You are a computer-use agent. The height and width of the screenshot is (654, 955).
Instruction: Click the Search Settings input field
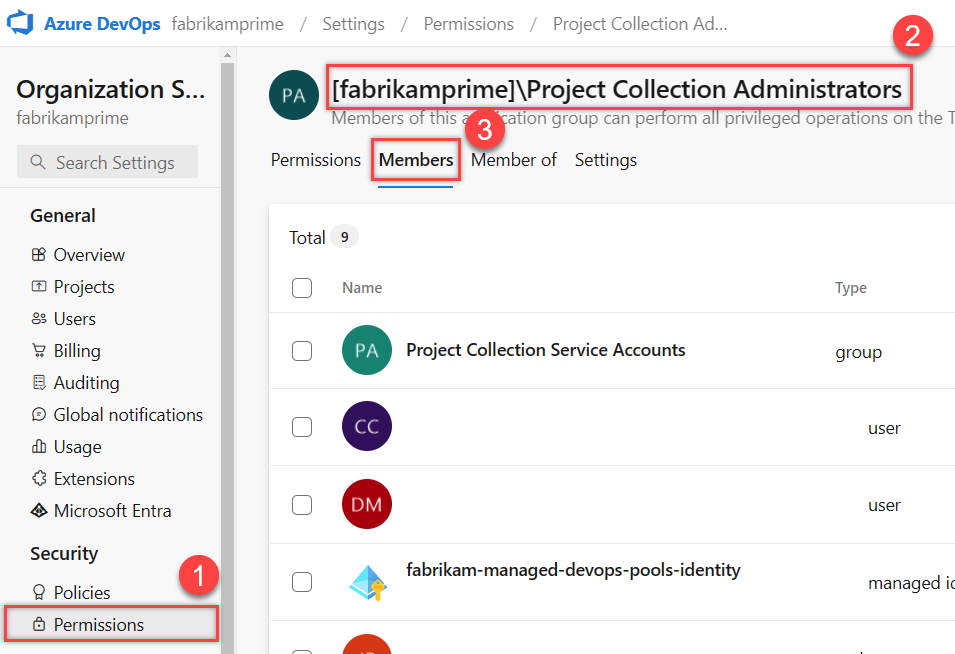tap(107, 161)
